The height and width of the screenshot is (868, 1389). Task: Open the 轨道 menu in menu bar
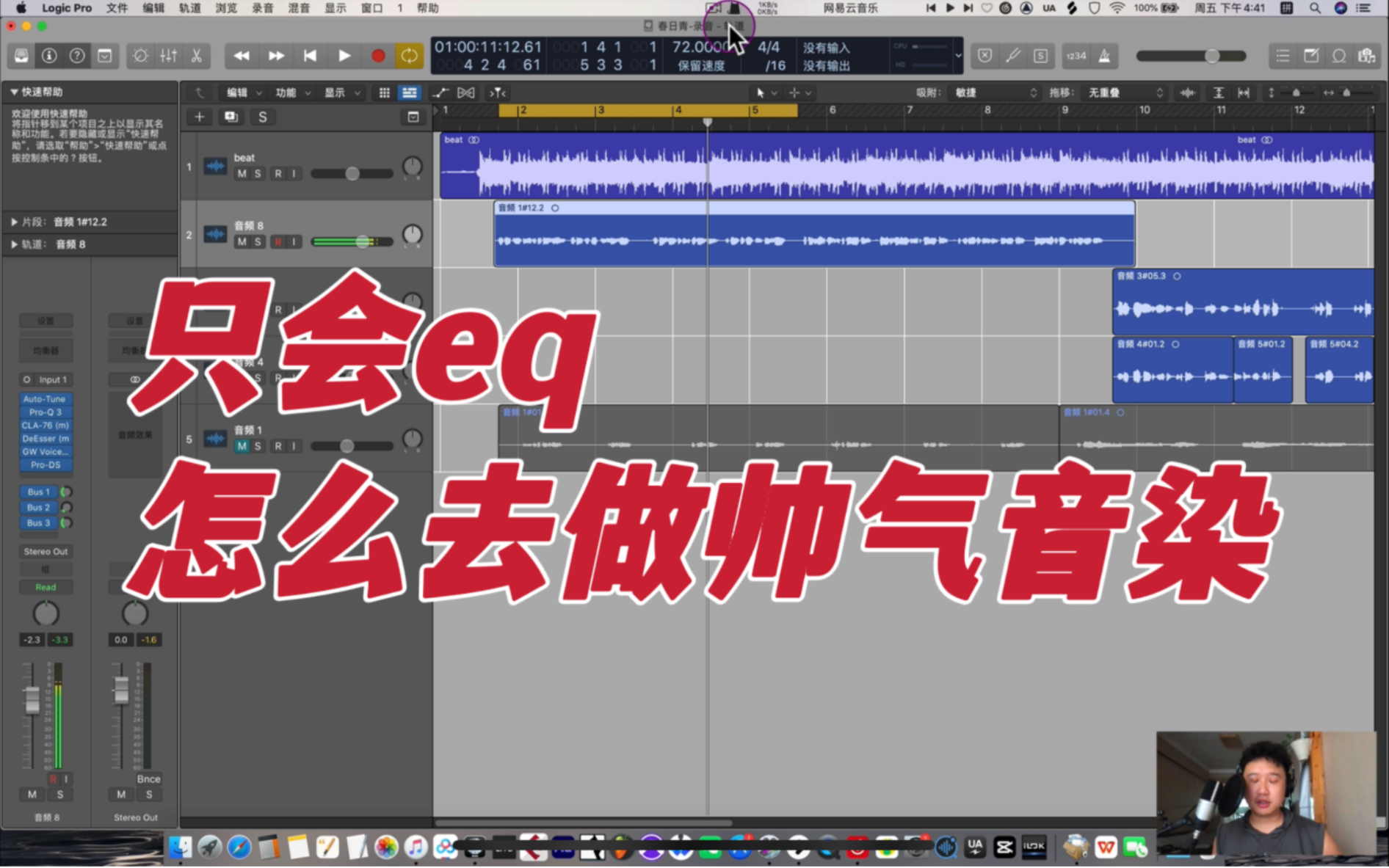point(189,8)
